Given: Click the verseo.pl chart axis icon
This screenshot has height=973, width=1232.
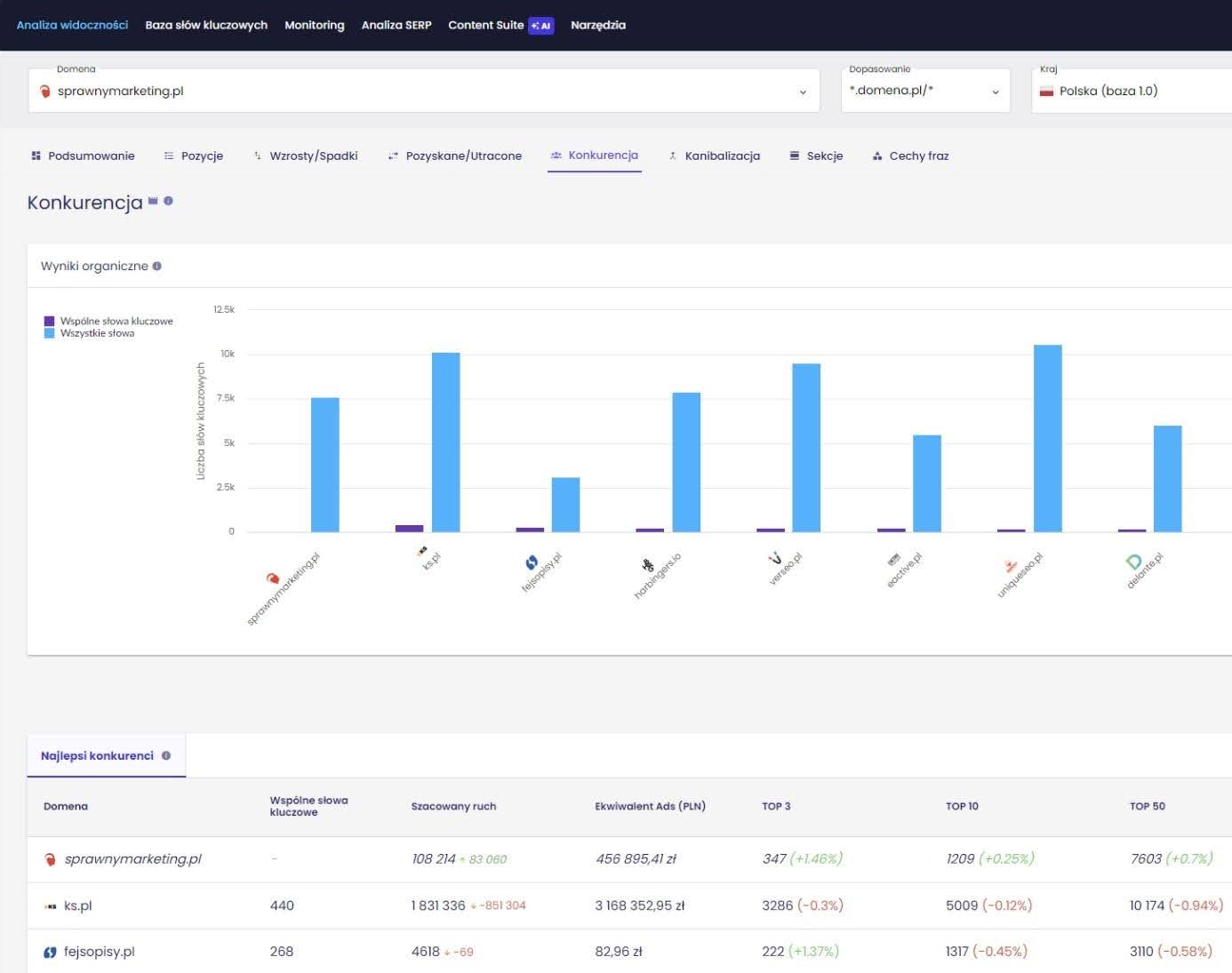Looking at the screenshot, I should click(775, 559).
